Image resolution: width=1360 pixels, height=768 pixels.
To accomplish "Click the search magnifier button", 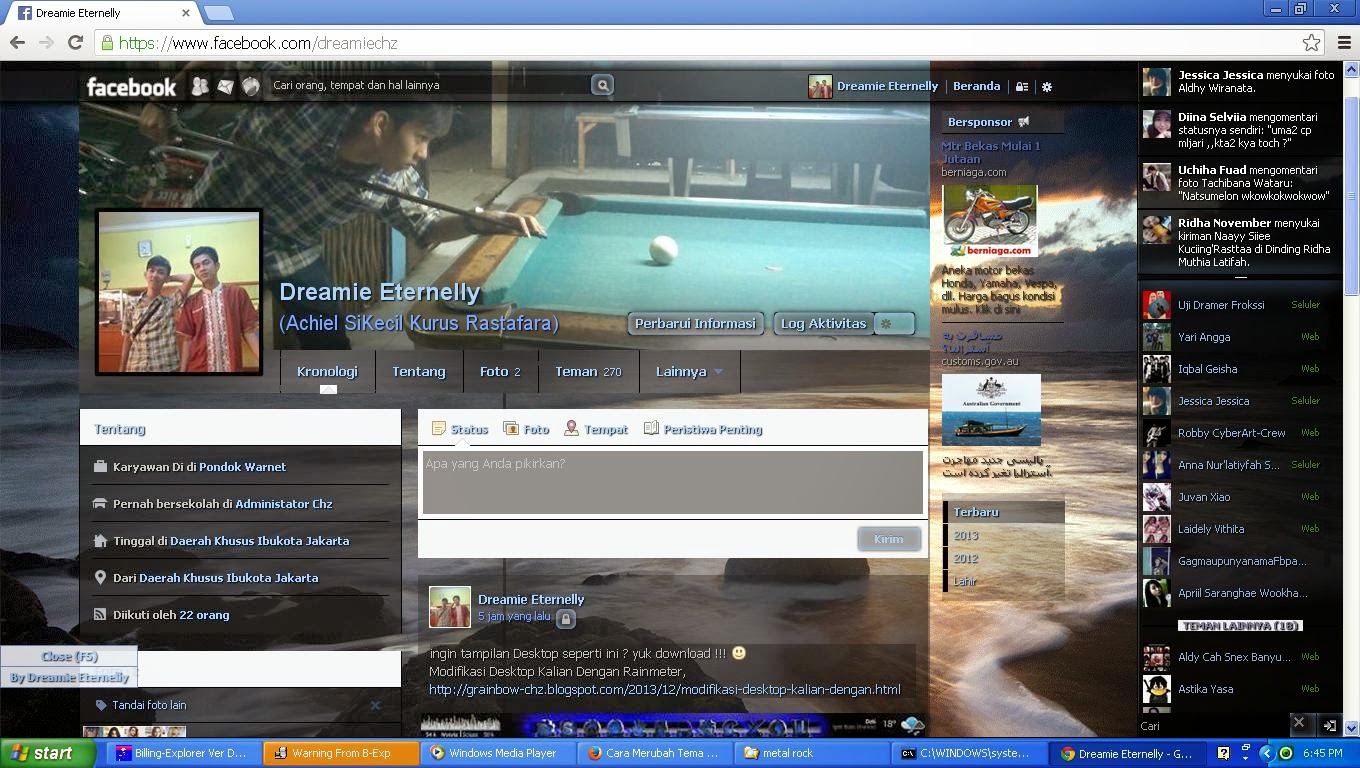I will click(602, 85).
